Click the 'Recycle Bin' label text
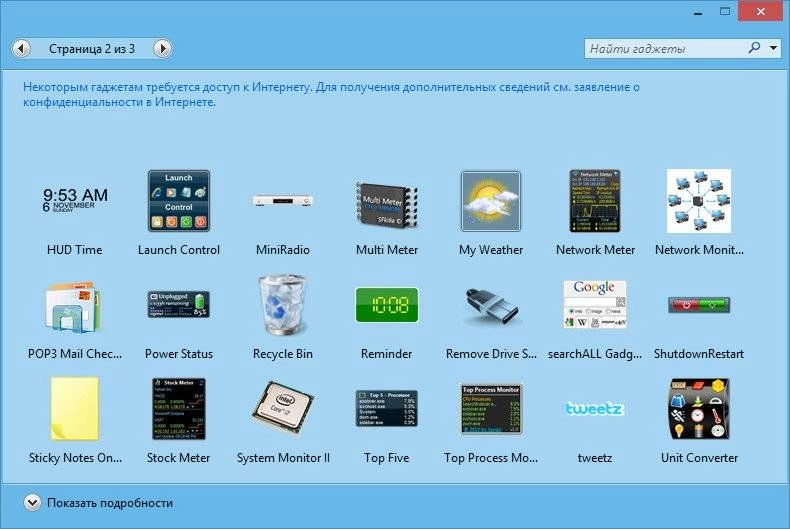790x529 pixels. click(283, 354)
